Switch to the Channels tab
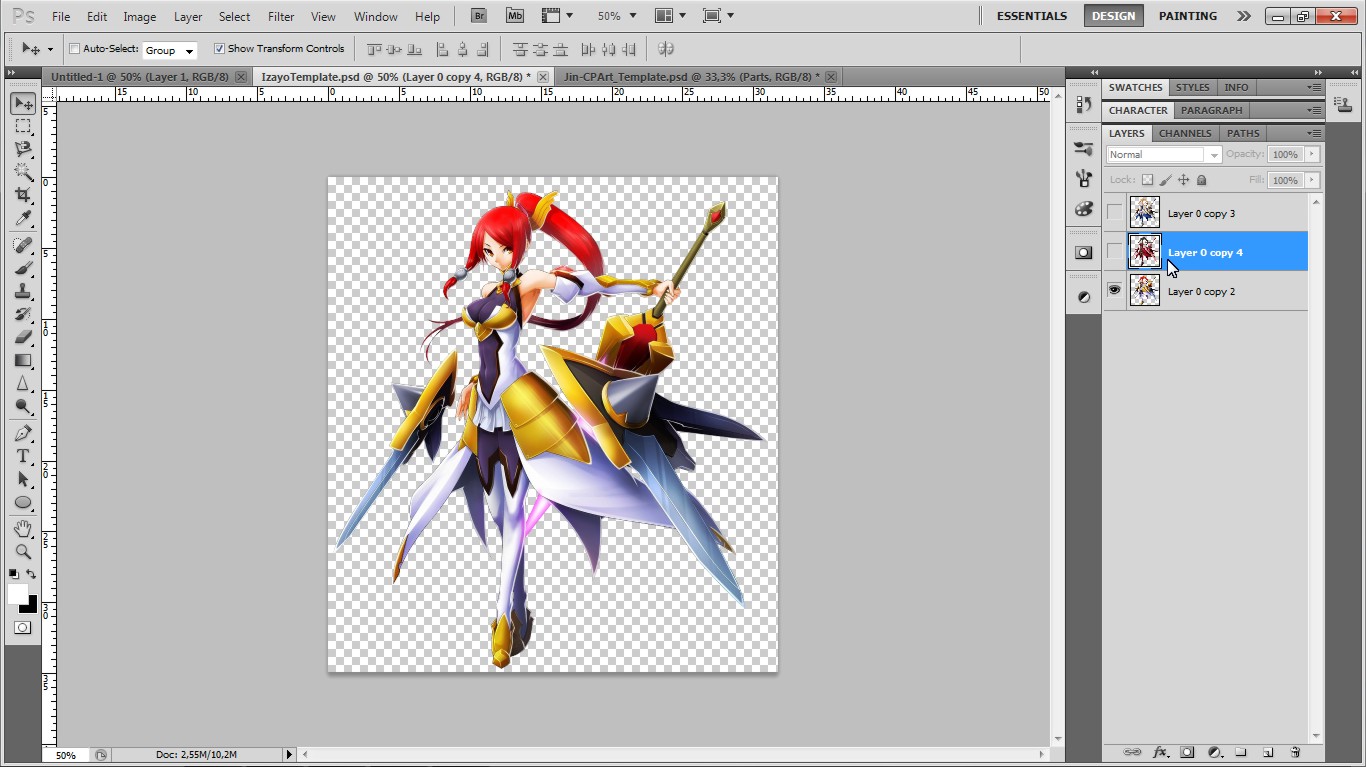The height and width of the screenshot is (767, 1366). pos(1184,133)
